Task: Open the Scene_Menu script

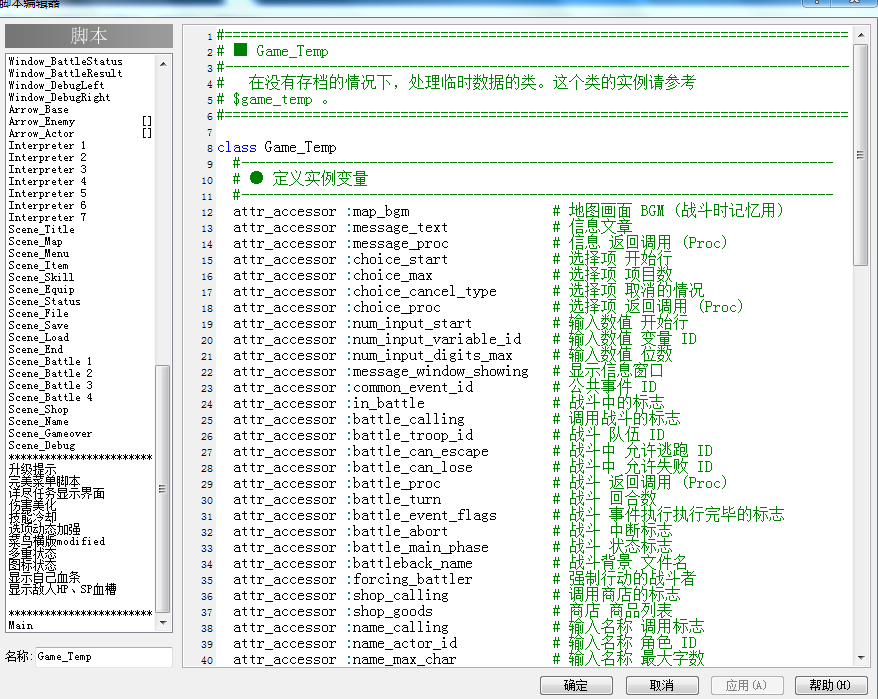Action: [x=39, y=254]
